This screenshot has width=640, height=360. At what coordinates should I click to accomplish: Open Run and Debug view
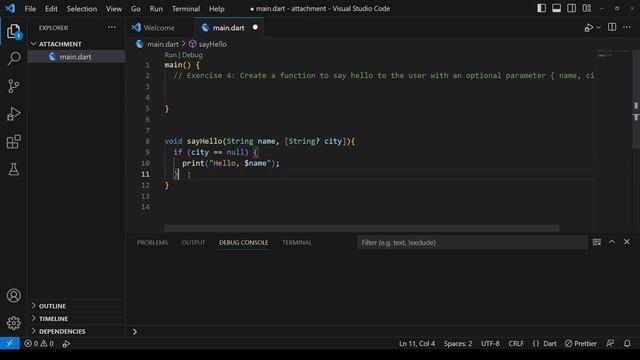[13, 114]
